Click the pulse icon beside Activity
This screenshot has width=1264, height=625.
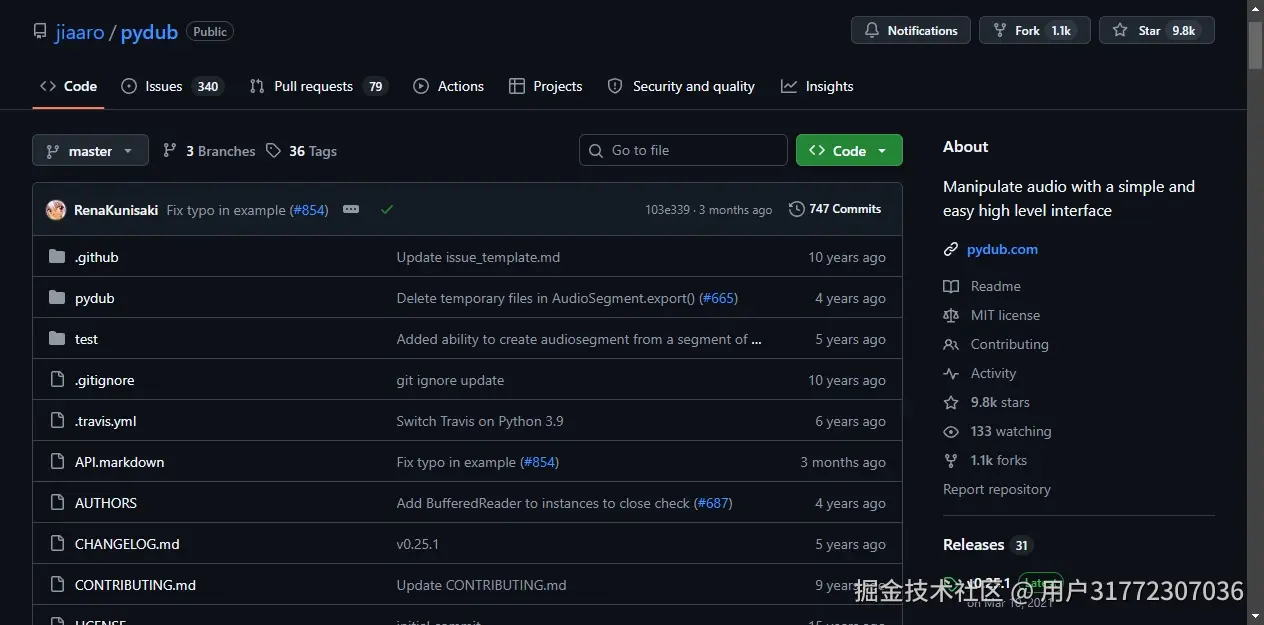[951, 373]
